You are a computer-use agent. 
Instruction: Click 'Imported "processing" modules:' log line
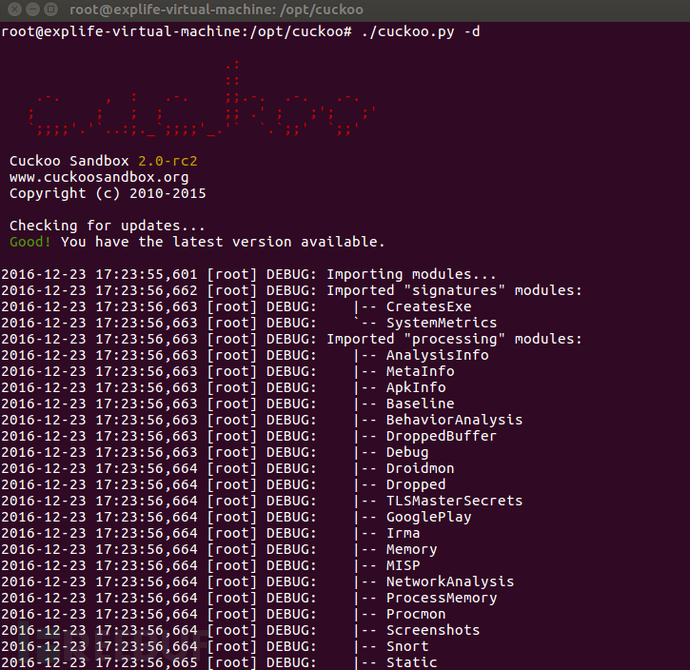point(454,339)
